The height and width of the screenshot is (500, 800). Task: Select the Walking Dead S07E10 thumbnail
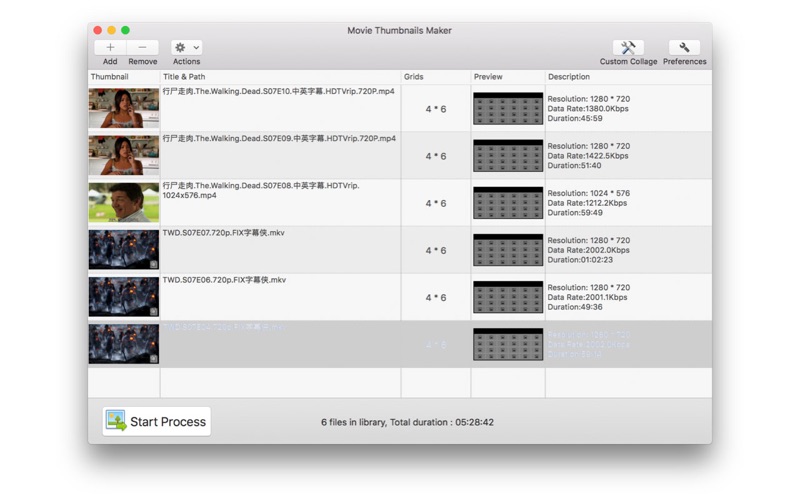pos(124,108)
